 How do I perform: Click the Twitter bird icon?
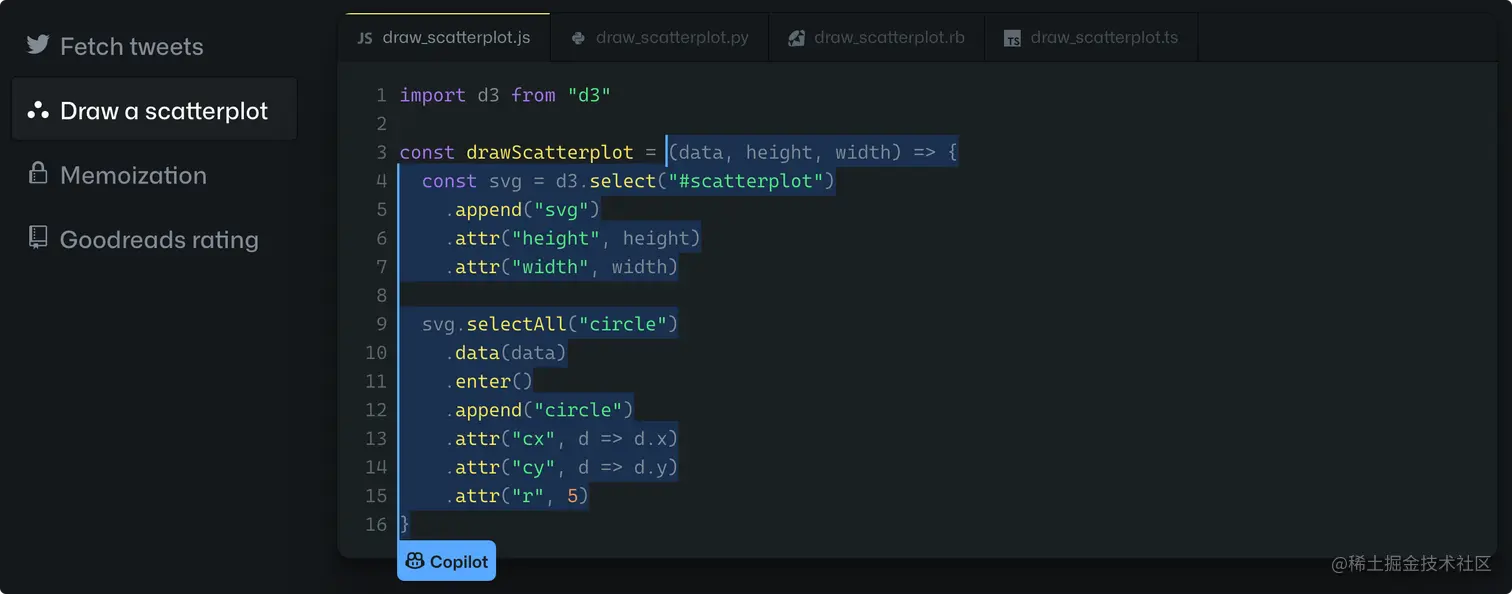click(38, 45)
